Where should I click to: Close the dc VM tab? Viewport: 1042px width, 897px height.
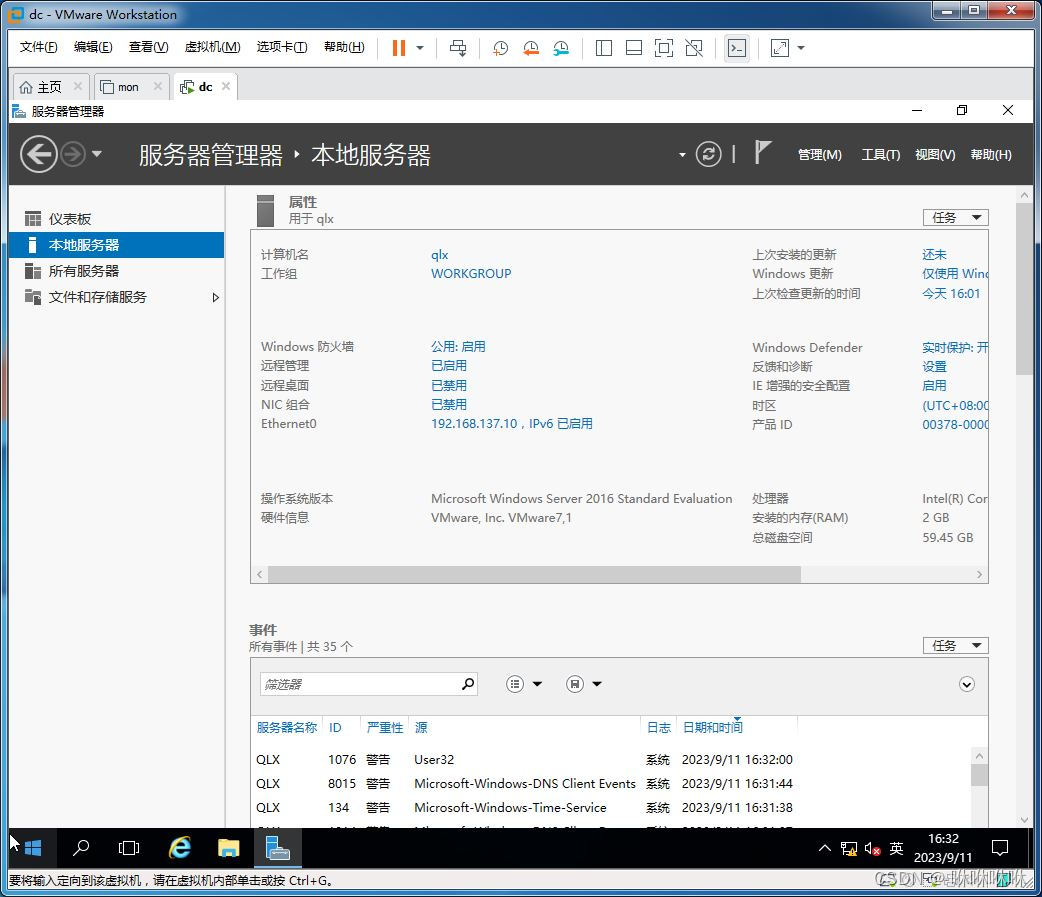pos(226,86)
